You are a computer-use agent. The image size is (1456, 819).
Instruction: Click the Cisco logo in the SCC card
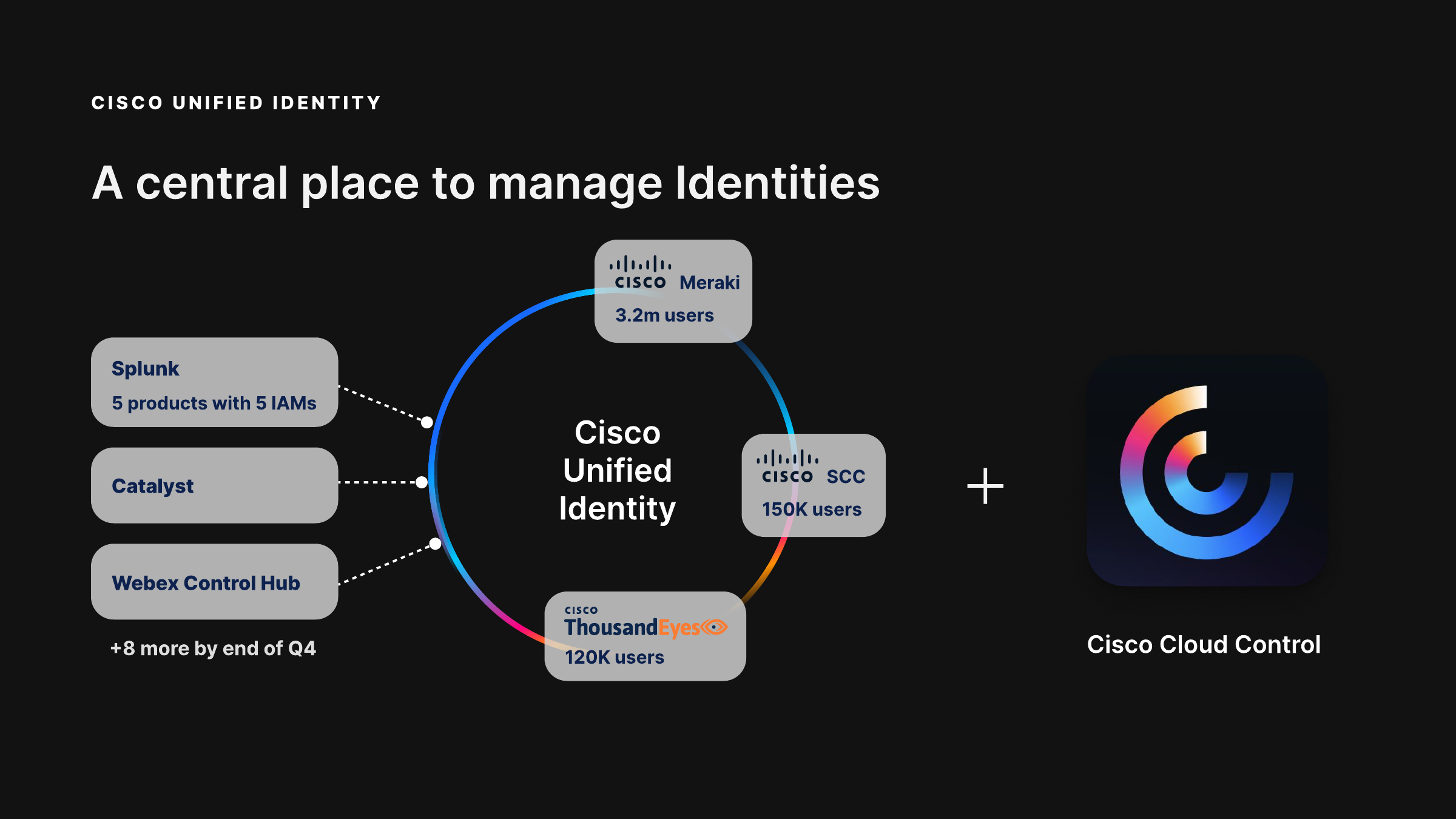pos(787,467)
